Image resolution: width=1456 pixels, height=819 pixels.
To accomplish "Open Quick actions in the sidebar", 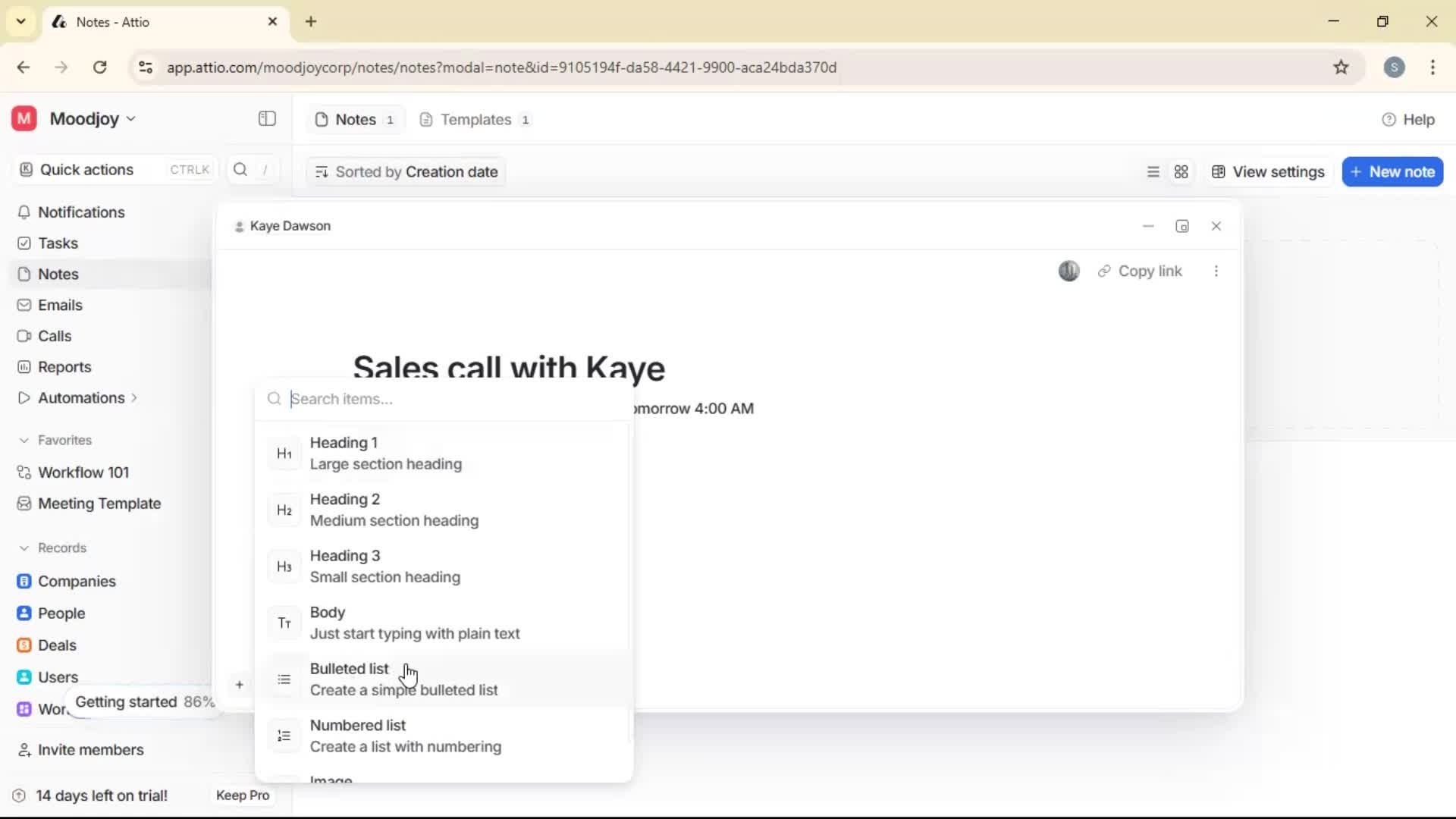I will click(x=86, y=169).
